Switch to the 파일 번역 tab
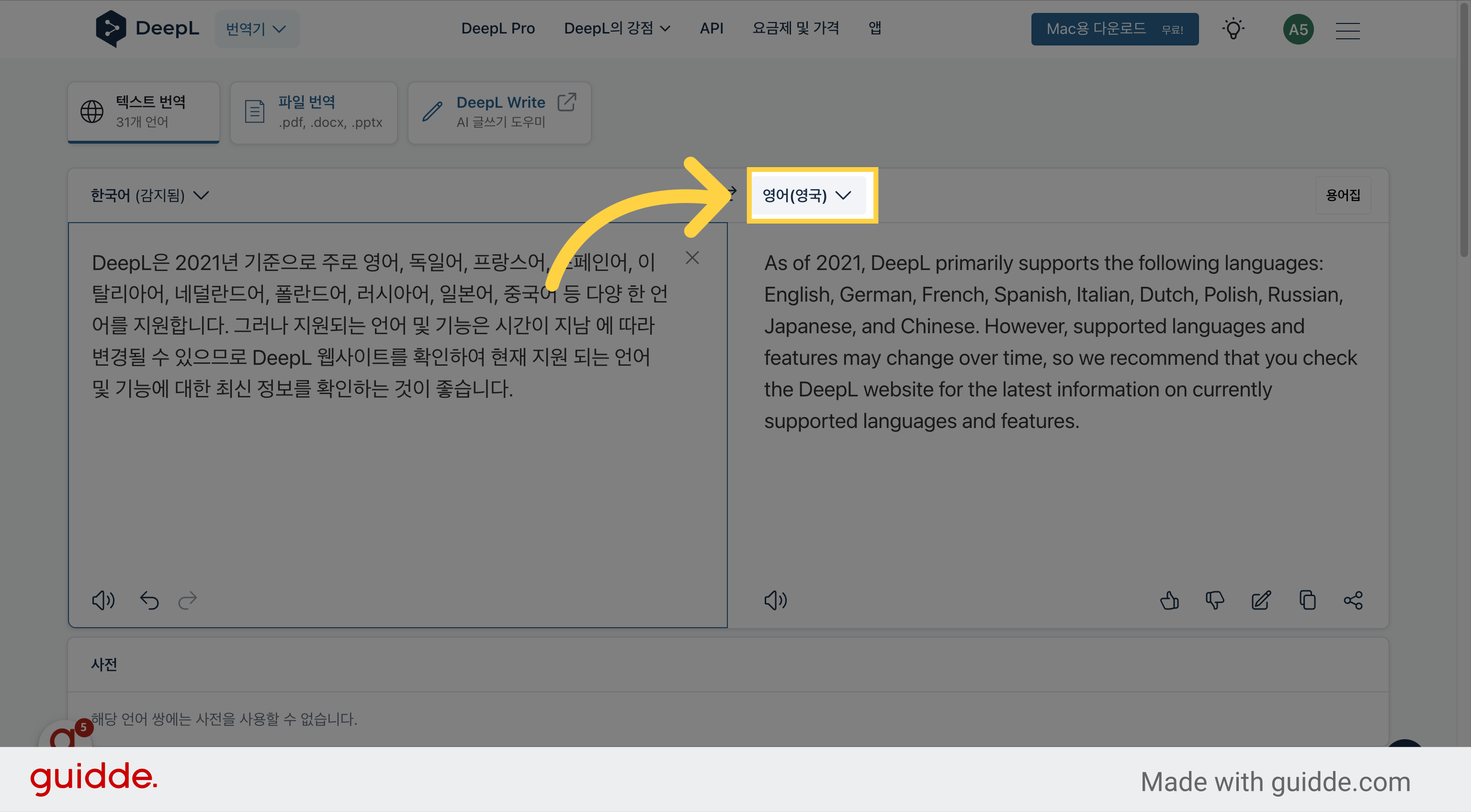 point(314,112)
